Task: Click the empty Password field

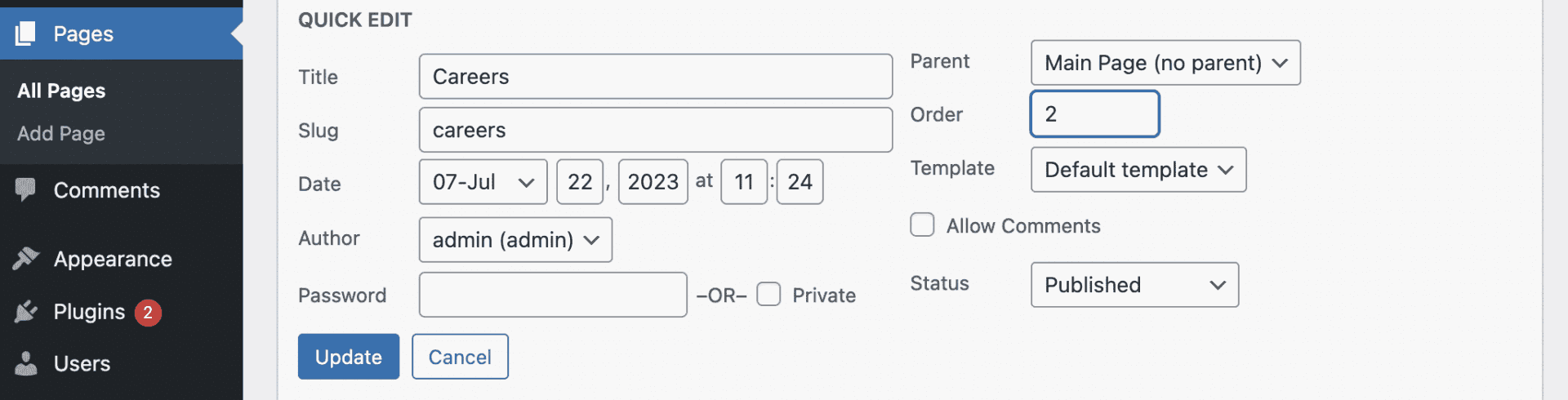Action: point(552,295)
